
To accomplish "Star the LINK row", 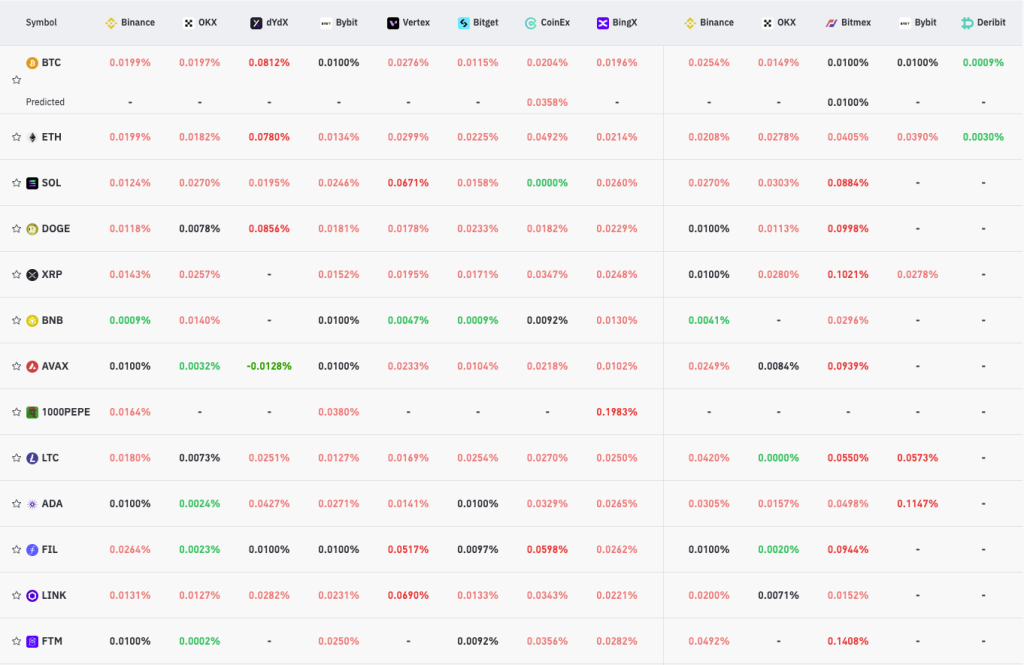I will (x=16, y=595).
